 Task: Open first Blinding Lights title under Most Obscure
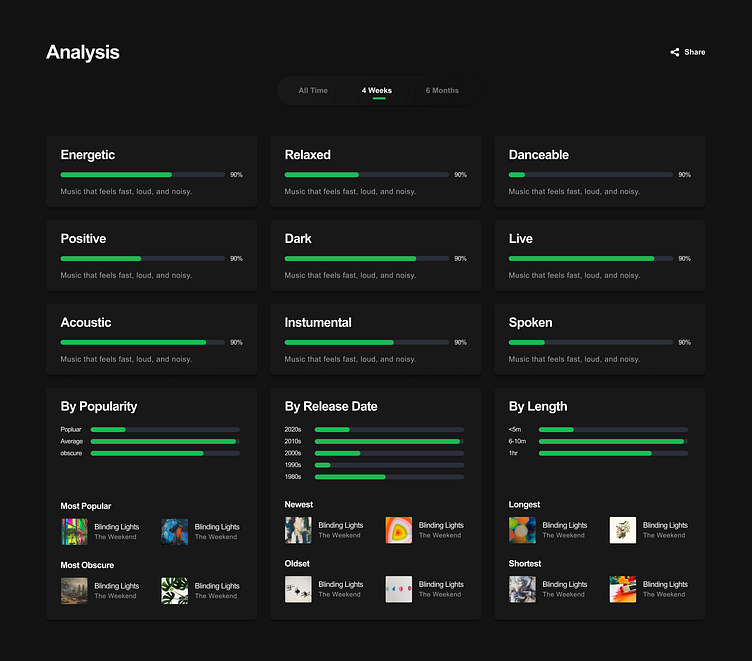pos(117,586)
